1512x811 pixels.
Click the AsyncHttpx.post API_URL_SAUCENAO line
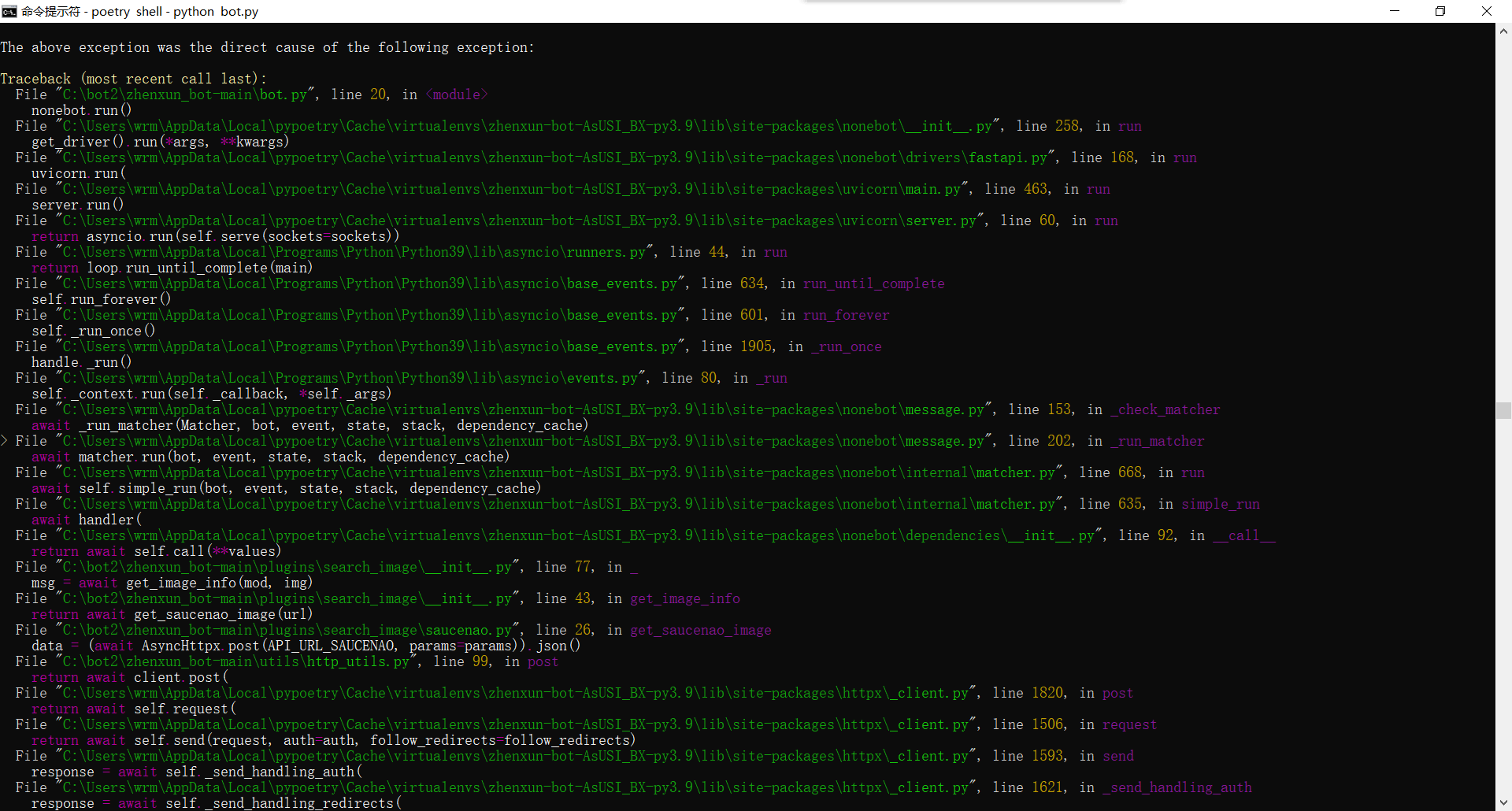pyautogui.click(x=306, y=646)
